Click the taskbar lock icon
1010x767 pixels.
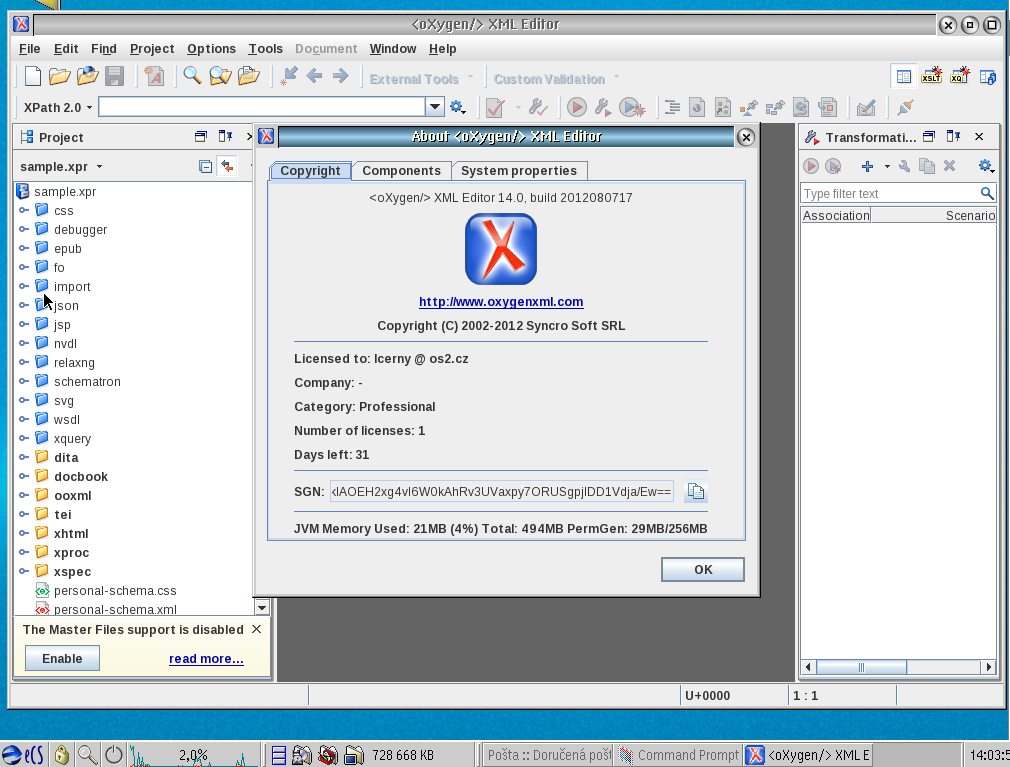62,755
